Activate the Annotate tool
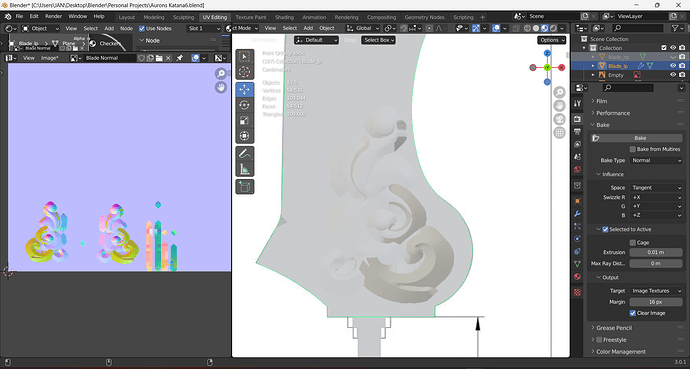Screen dimensions: 690x369 245,153
